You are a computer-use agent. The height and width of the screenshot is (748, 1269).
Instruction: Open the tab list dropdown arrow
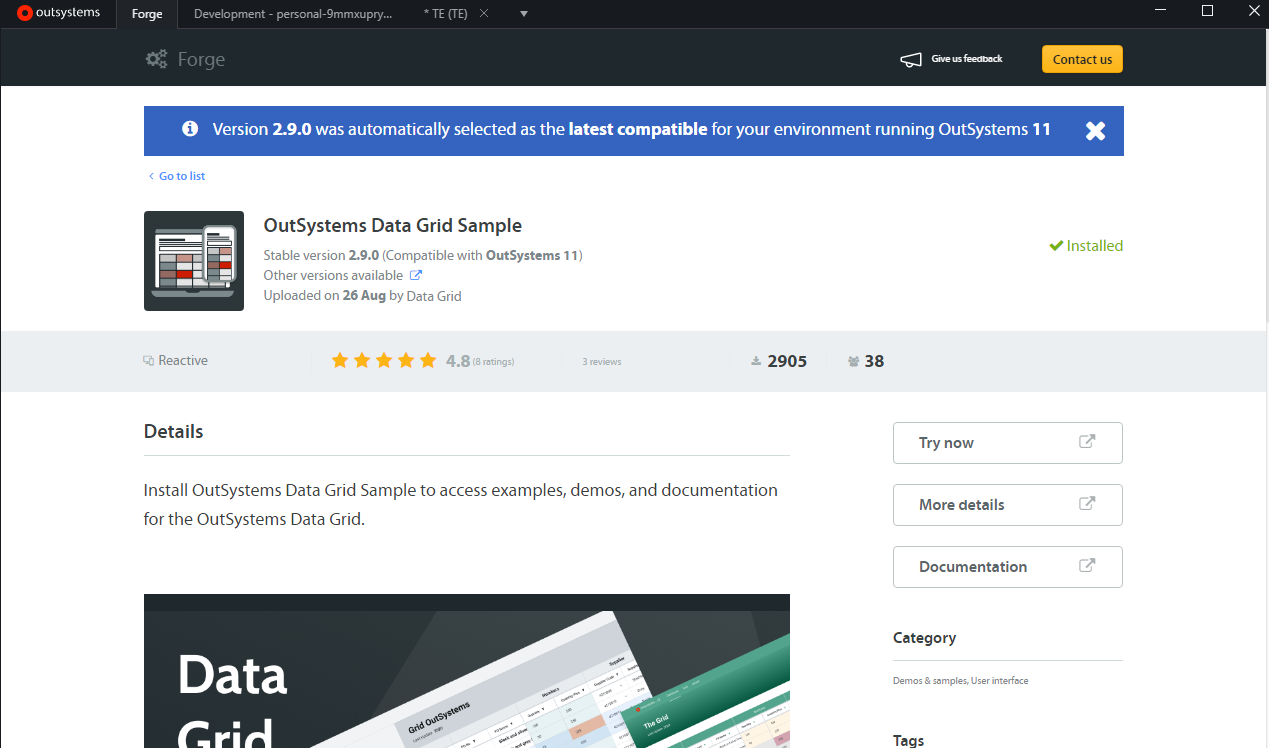coord(524,14)
